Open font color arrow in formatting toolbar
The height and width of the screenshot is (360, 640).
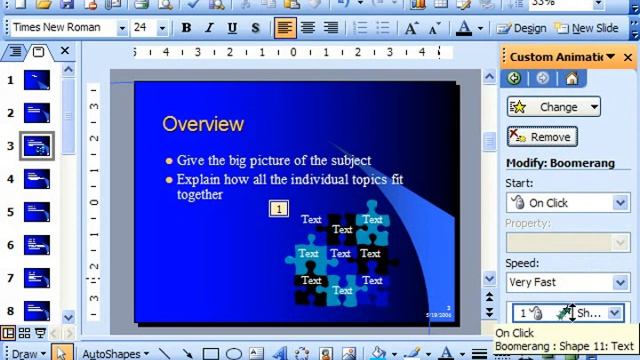click(x=480, y=28)
